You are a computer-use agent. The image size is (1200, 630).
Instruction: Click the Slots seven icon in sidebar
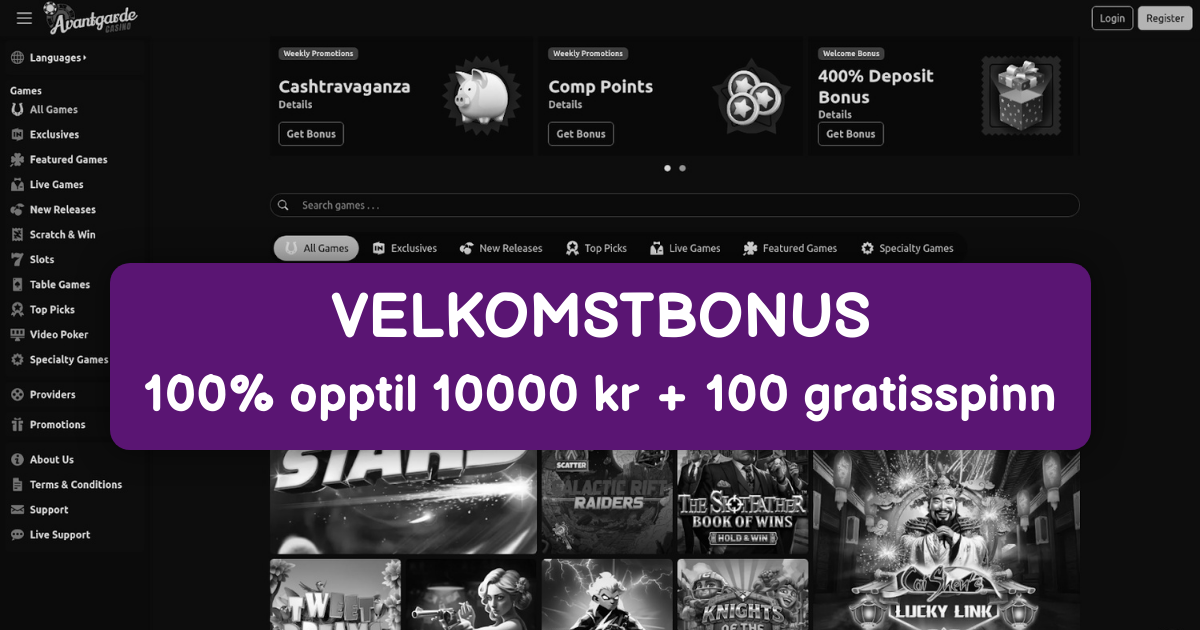[x=17, y=259]
